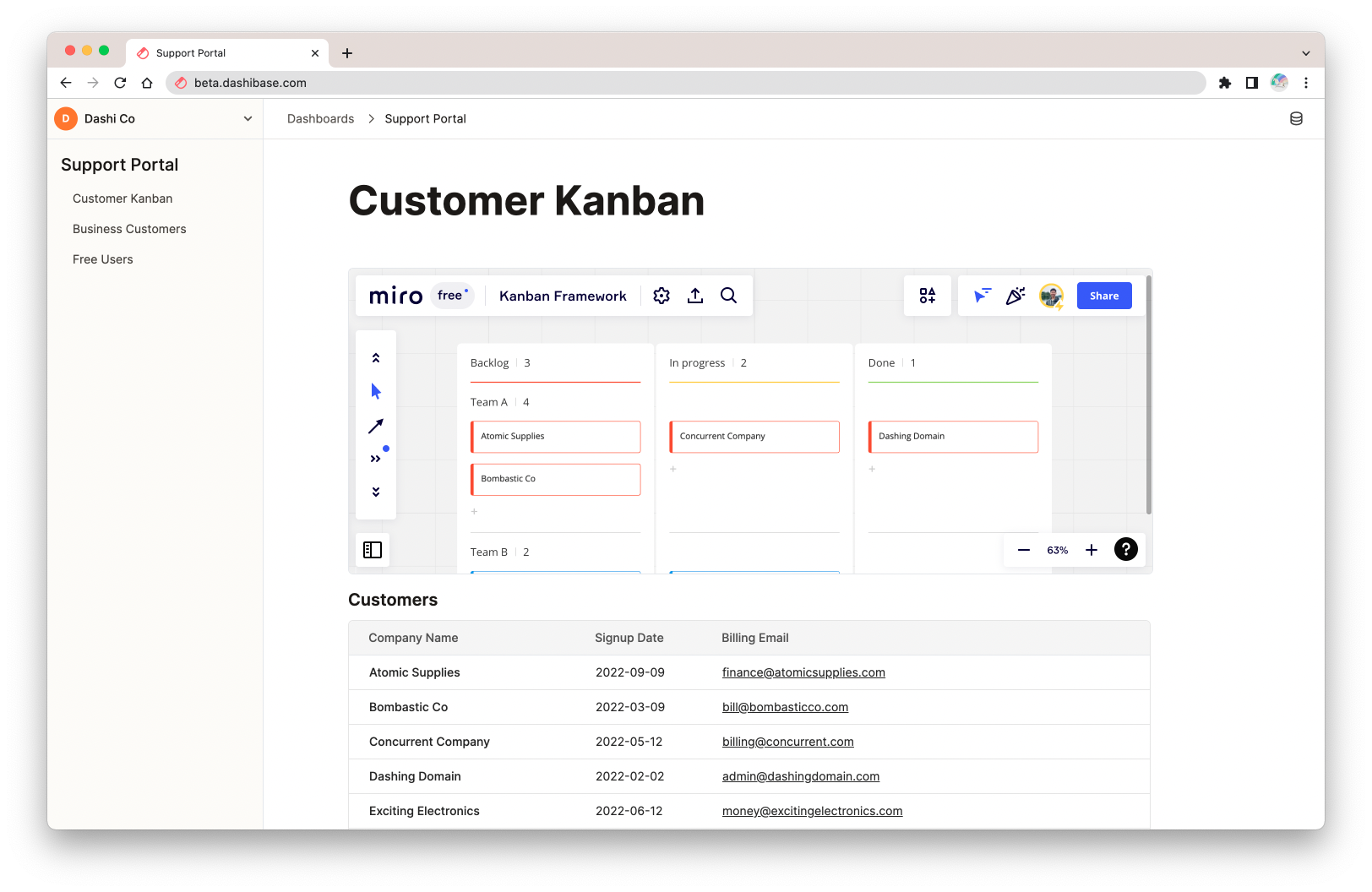This screenshot has height=892, width=1372.
Task: Click Exciting Electronics company name cell
Action: (424, 811)
